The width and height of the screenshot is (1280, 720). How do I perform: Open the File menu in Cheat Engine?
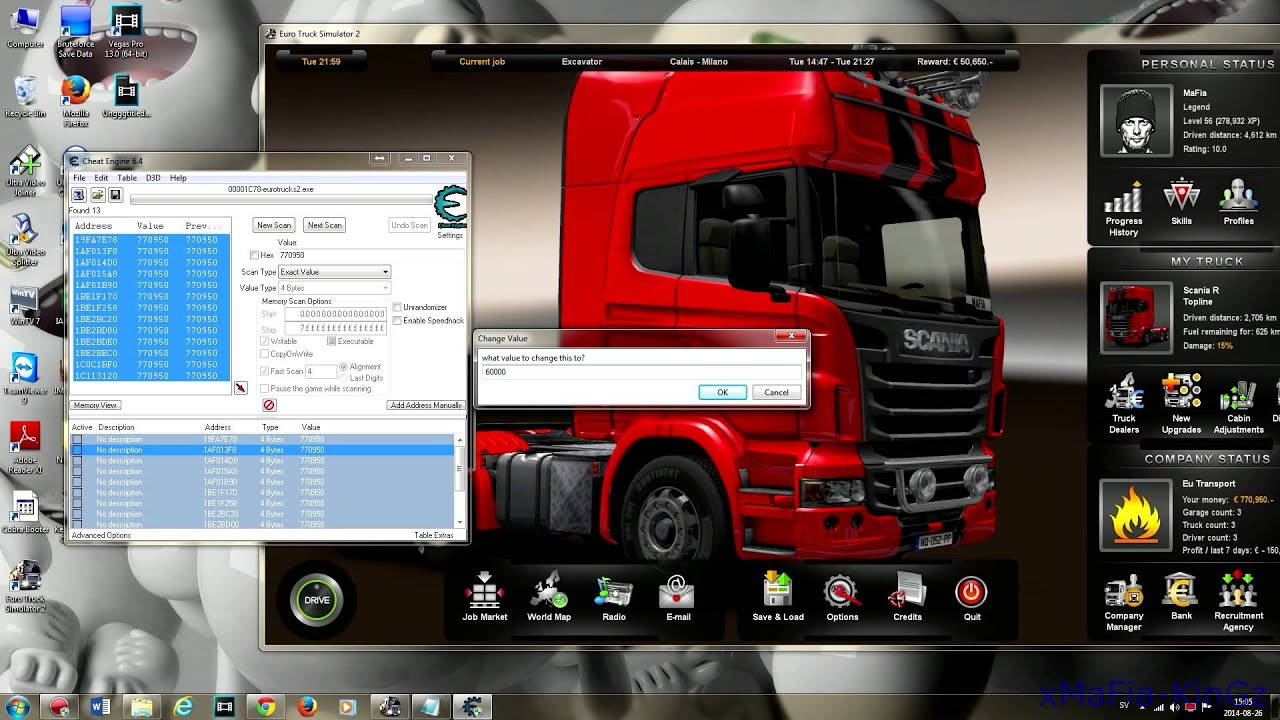pyautogui.click(x=79, y=178)
